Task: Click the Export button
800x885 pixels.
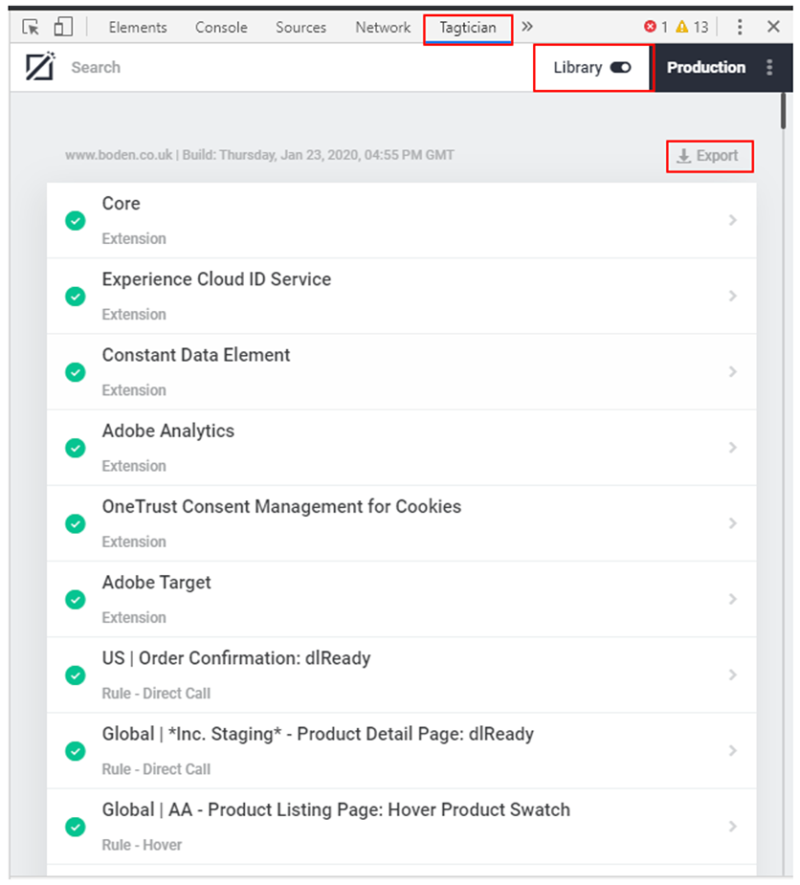Action: click(708, 156)
